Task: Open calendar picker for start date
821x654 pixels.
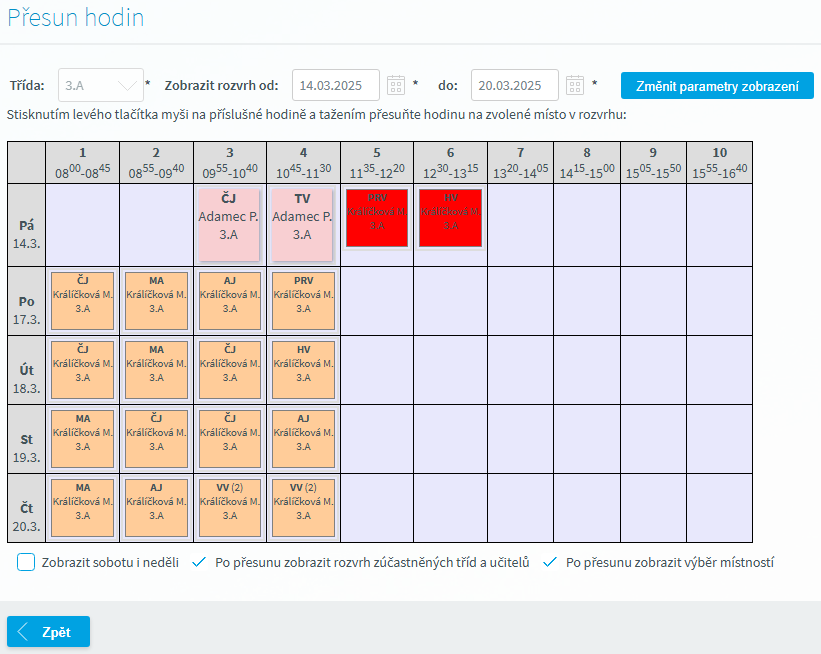Action: pyautogui.click(x=395, y=85)
